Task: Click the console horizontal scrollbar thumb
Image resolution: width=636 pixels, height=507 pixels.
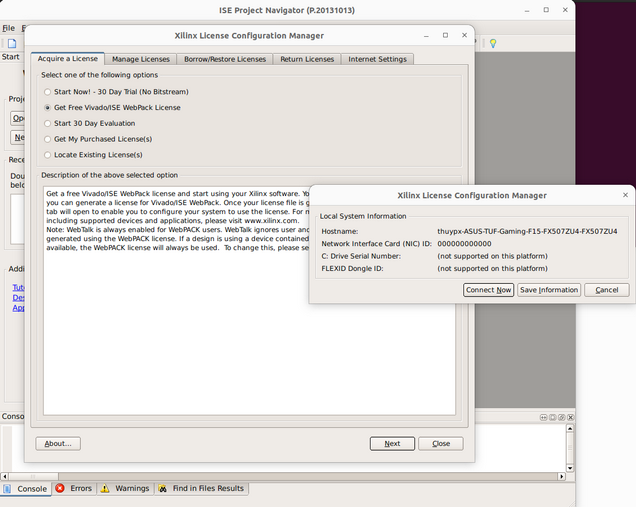Action: point(33,476)
